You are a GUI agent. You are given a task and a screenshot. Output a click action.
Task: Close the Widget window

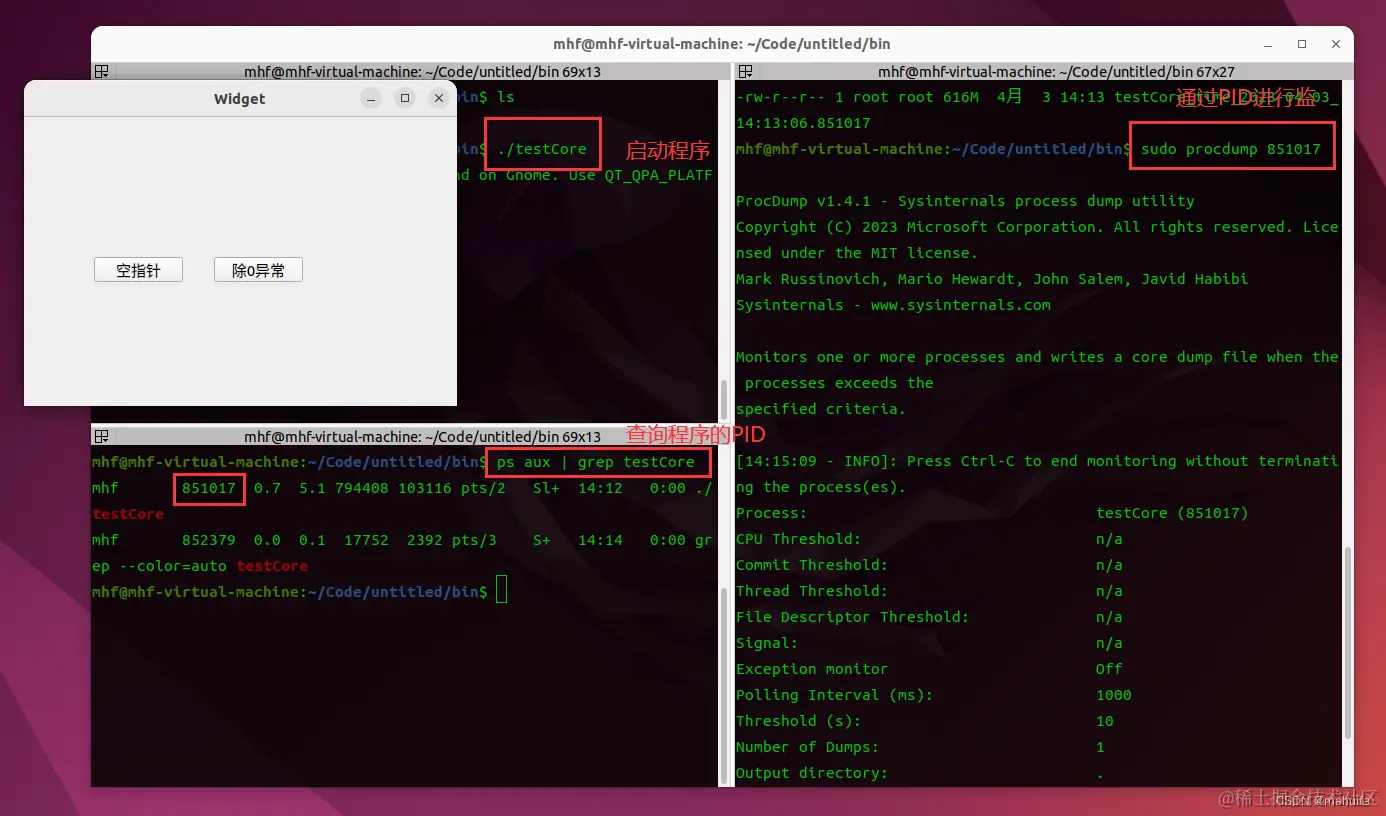[438, 98]
